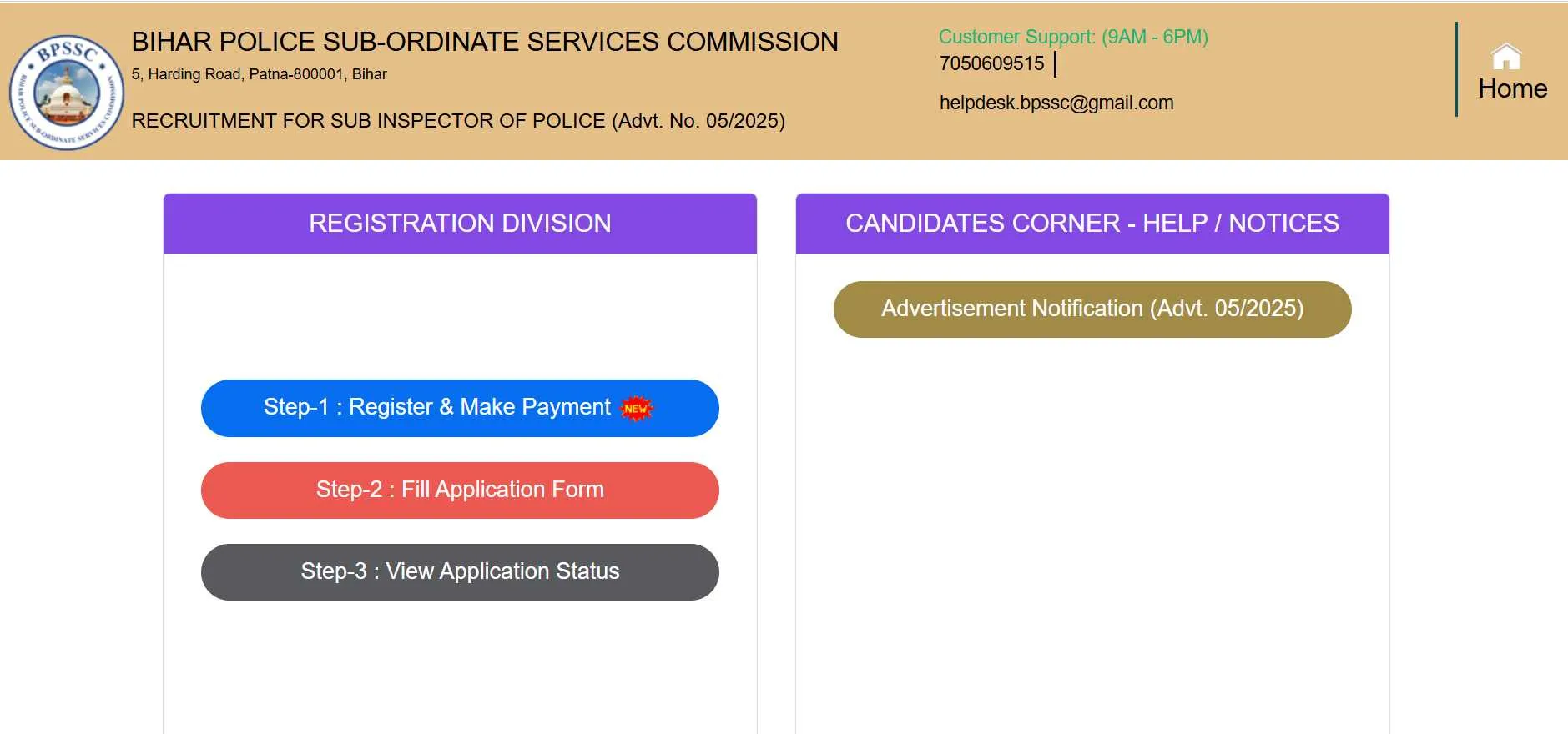Click the Bihar Police Sub-Ordinate Services Commission title
The width and height of the screenshot is (1568, 734).
pyautogui.click(x=484, y=42)
